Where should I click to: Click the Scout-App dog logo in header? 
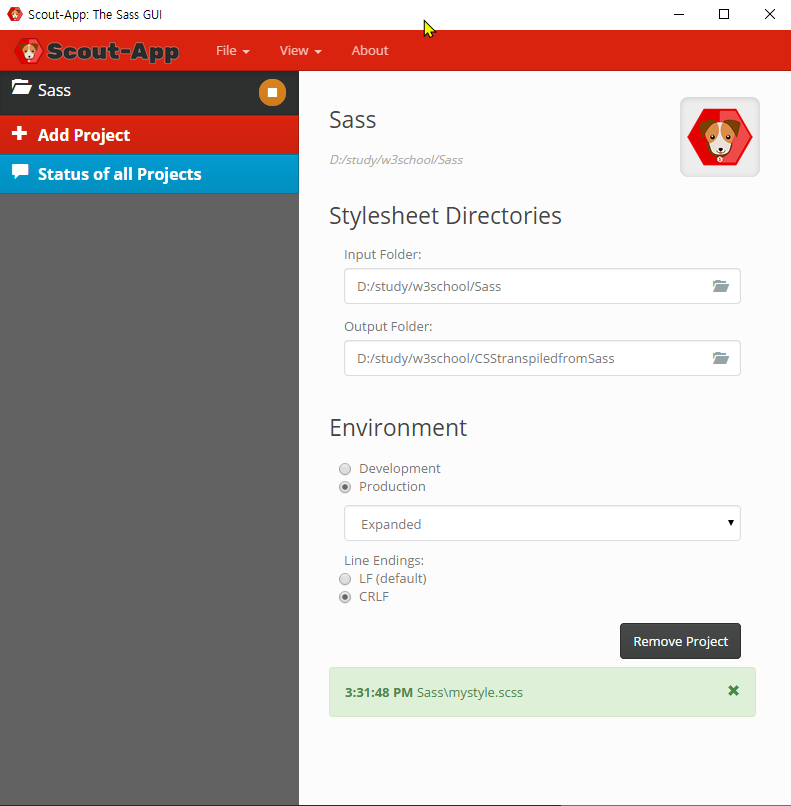click(x=31, y=51)
